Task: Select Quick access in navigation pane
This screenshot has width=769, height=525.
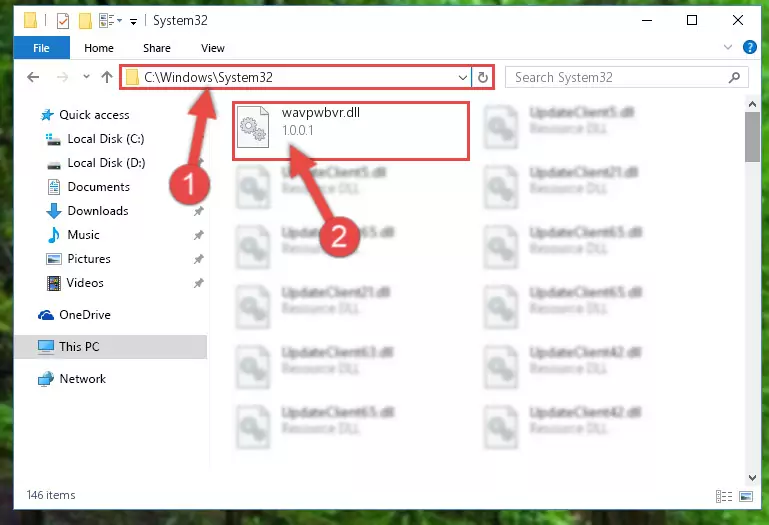Action: click(x=94, y=115)
